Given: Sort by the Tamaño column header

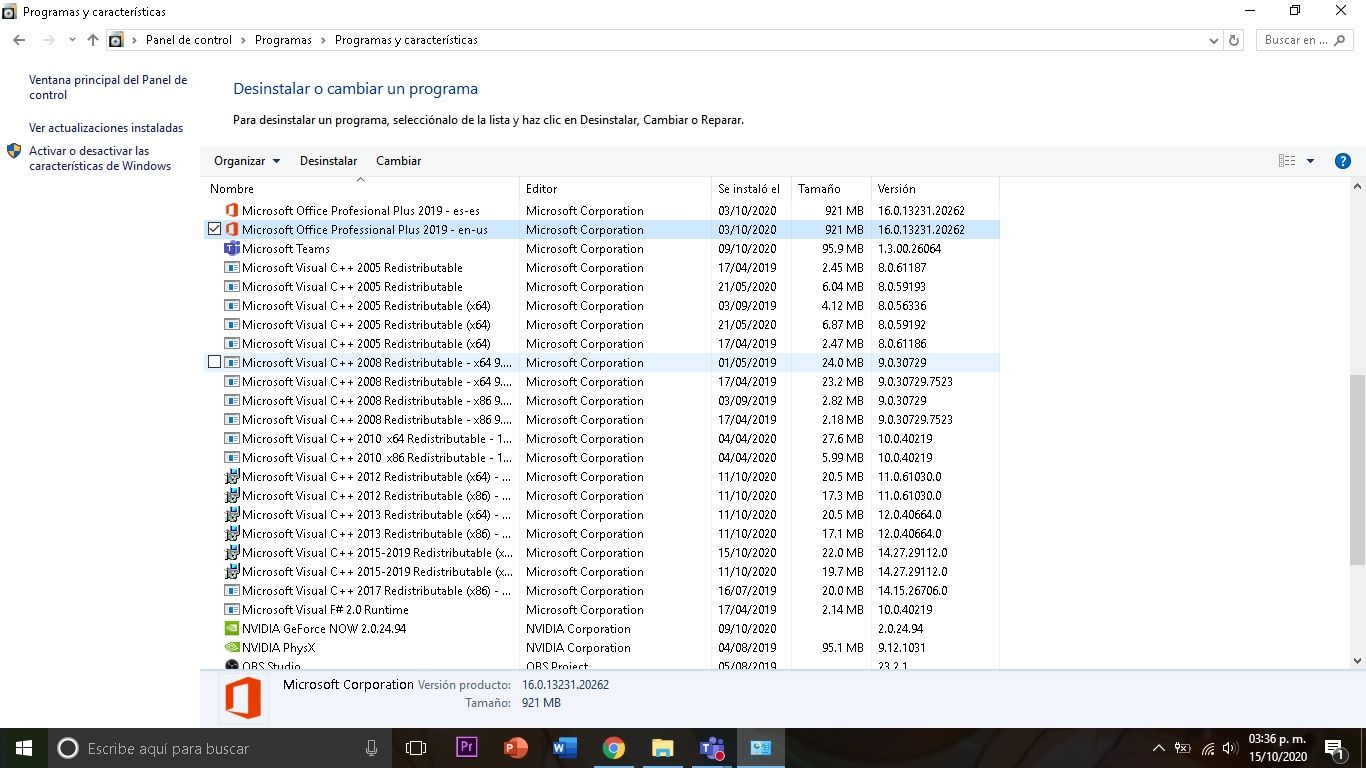Looking at the screenshot, I should point(831,188).
